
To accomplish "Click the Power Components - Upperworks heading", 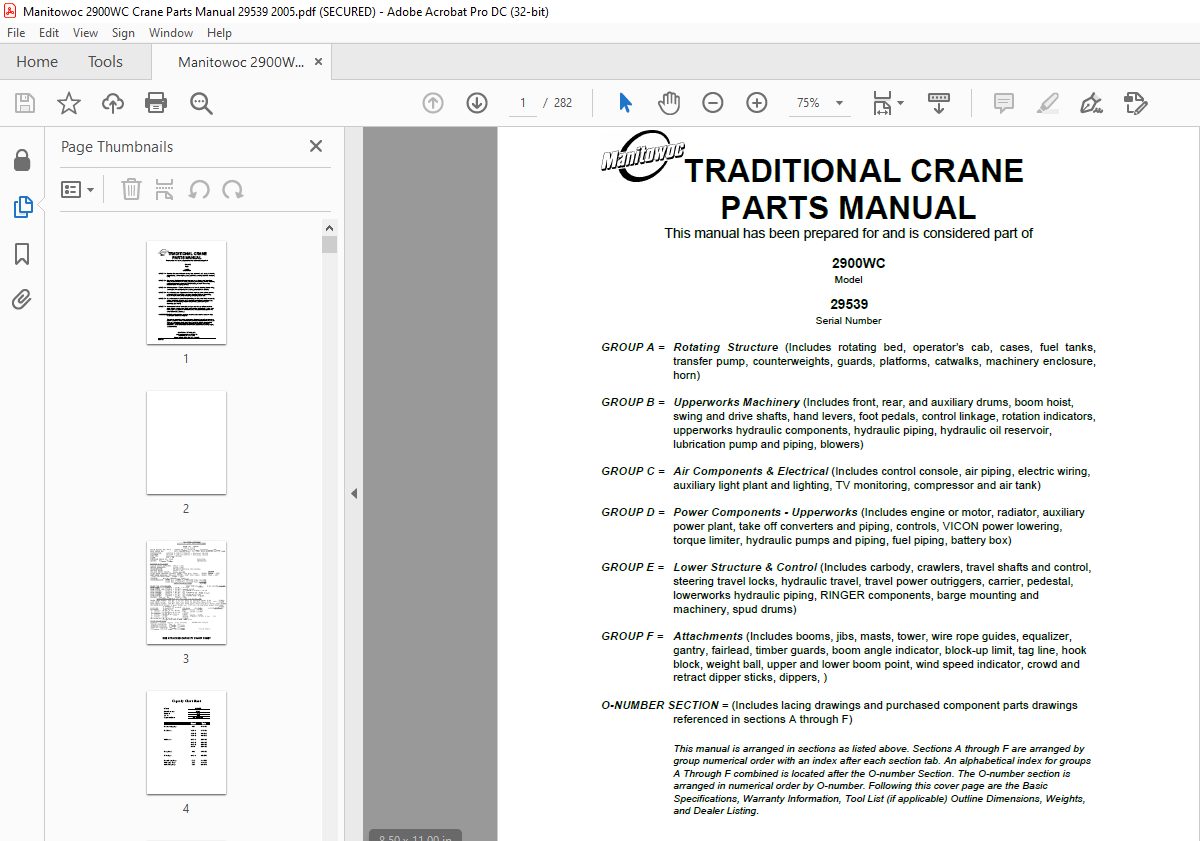I will (765, 512).
